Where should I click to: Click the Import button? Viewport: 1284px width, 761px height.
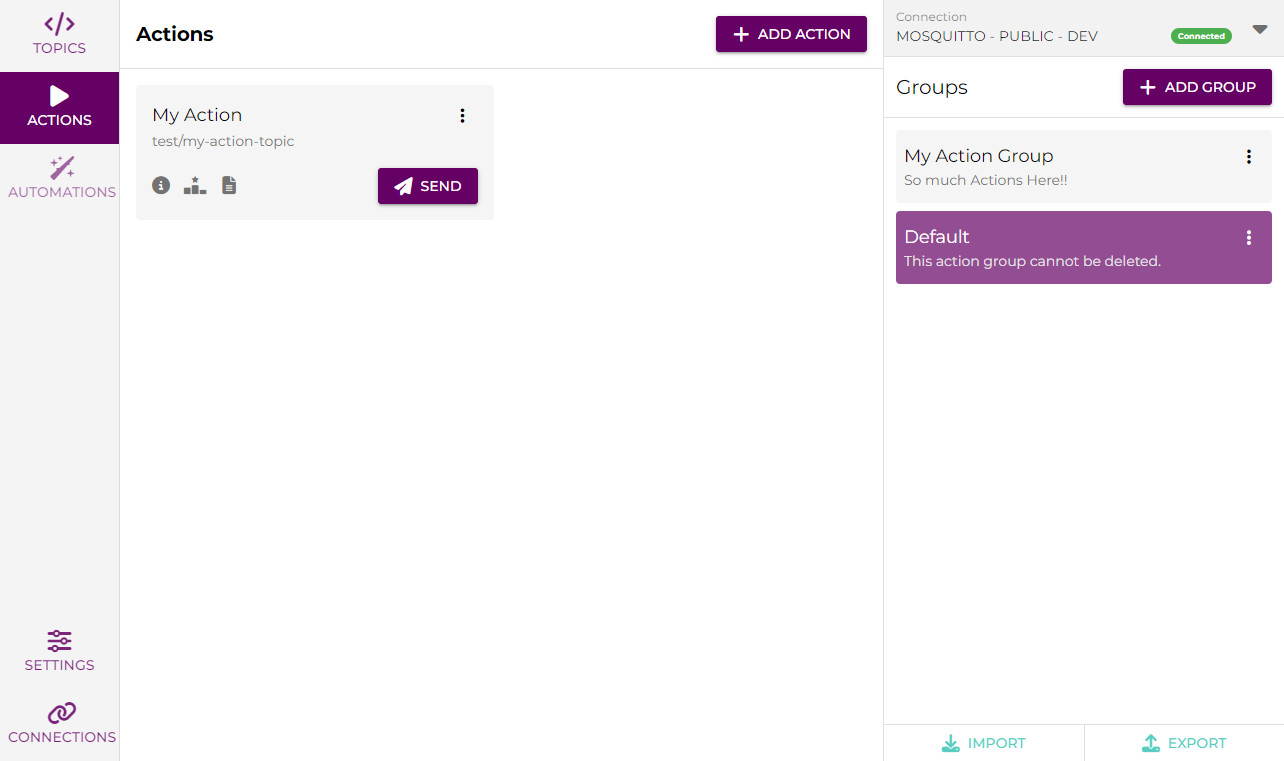click(984, 743)
